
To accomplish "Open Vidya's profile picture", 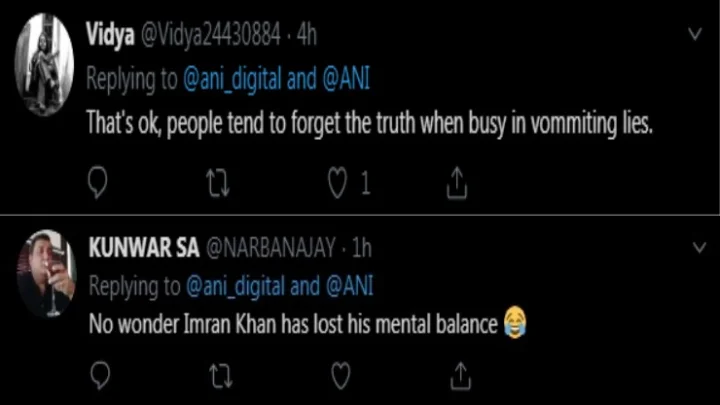I will click(45, 65).
